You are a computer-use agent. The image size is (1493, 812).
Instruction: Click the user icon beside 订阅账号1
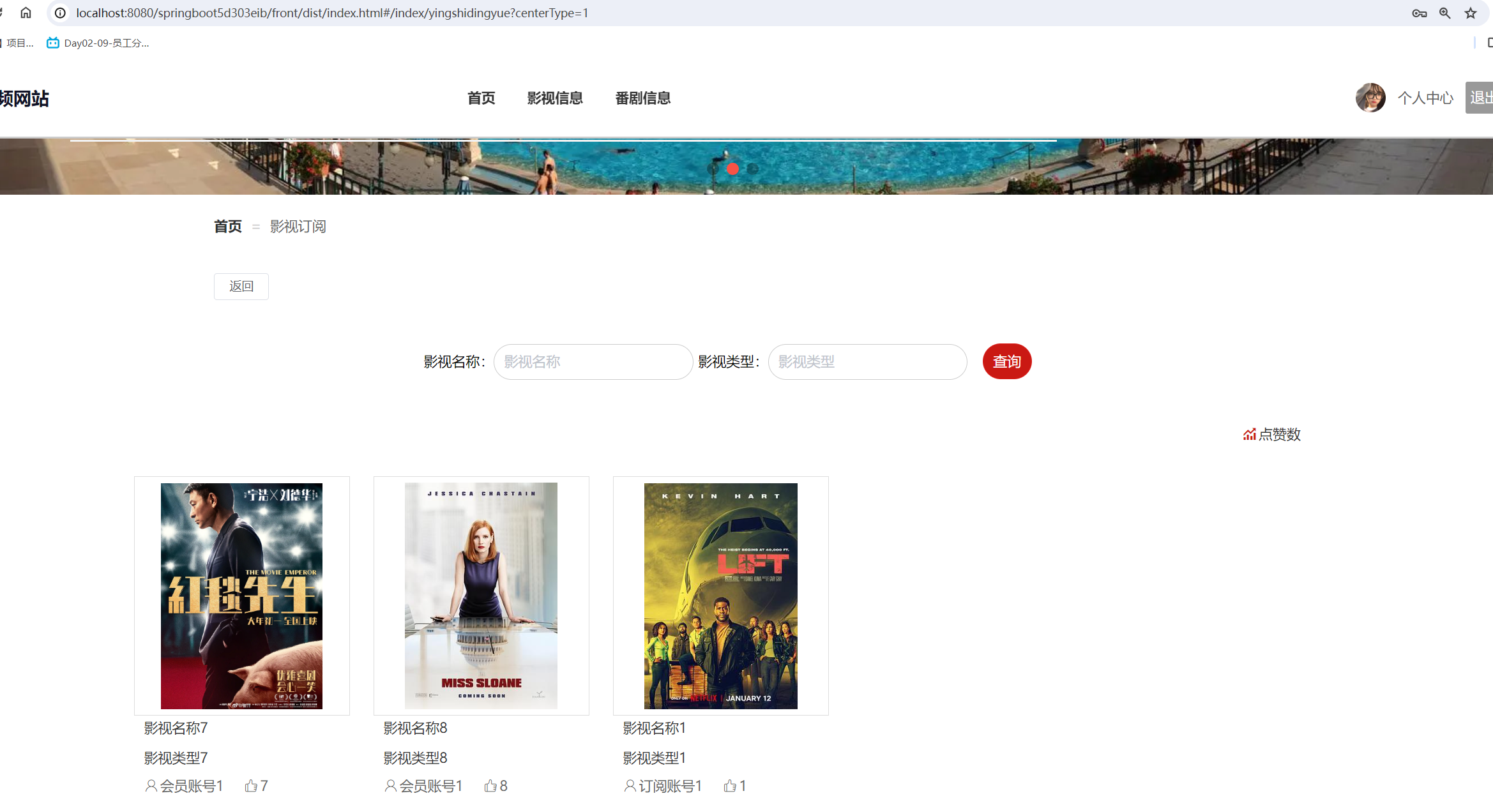(630, 786)
